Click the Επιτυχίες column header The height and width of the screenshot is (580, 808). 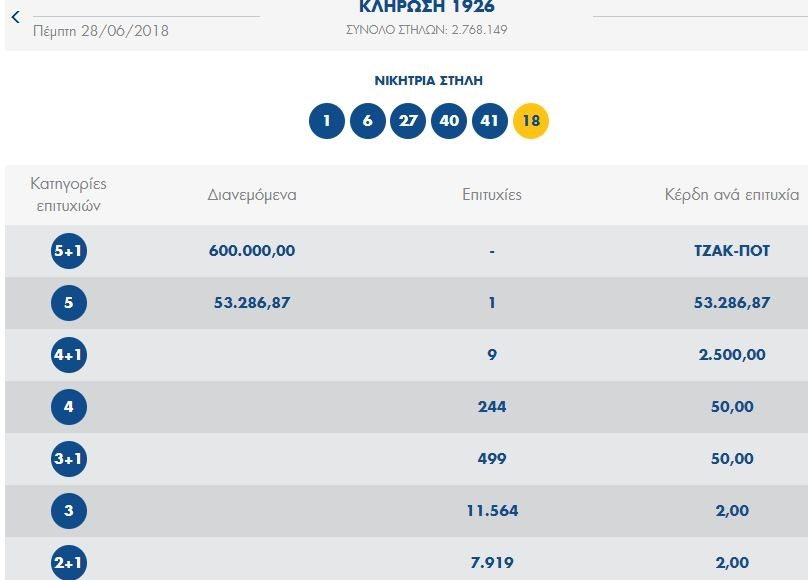(491, 195)
